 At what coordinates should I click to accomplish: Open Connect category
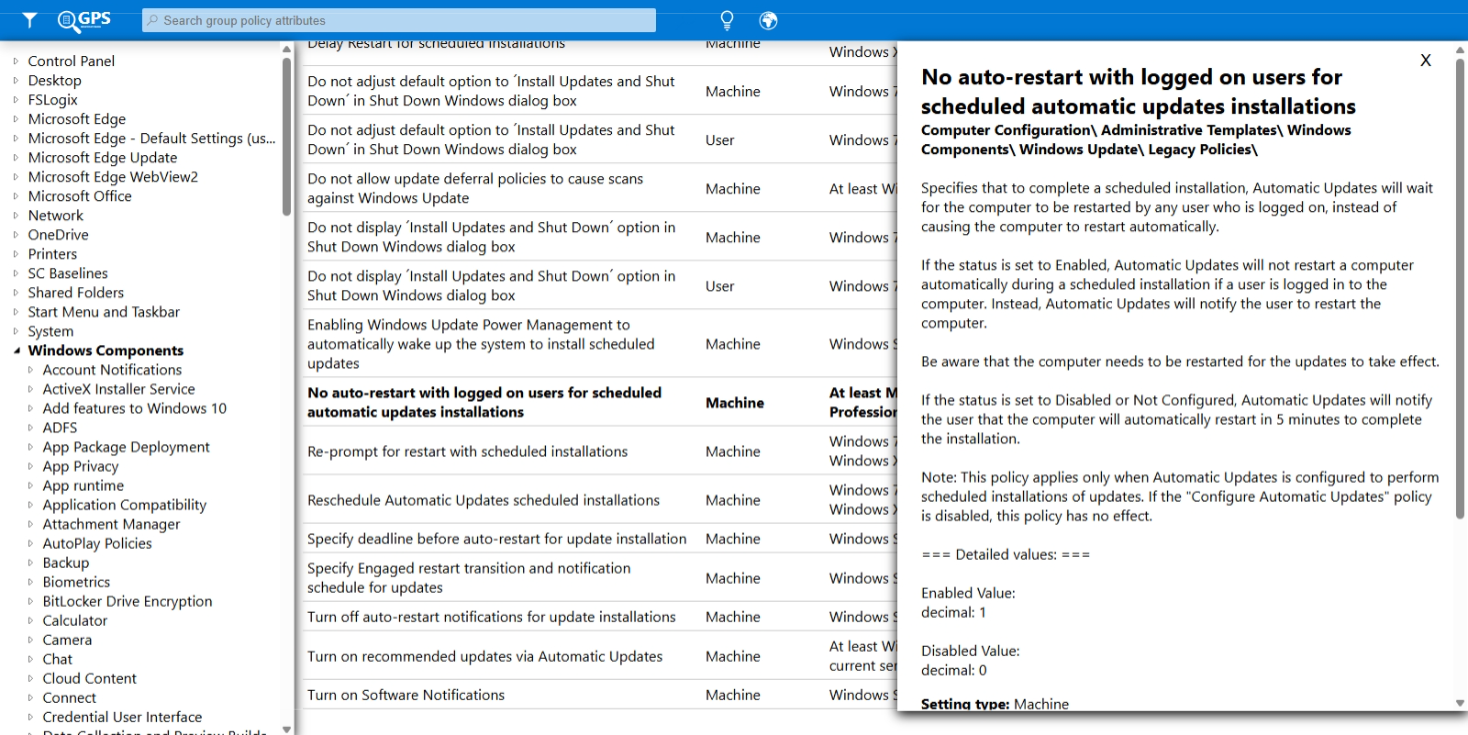click(70, 698)
